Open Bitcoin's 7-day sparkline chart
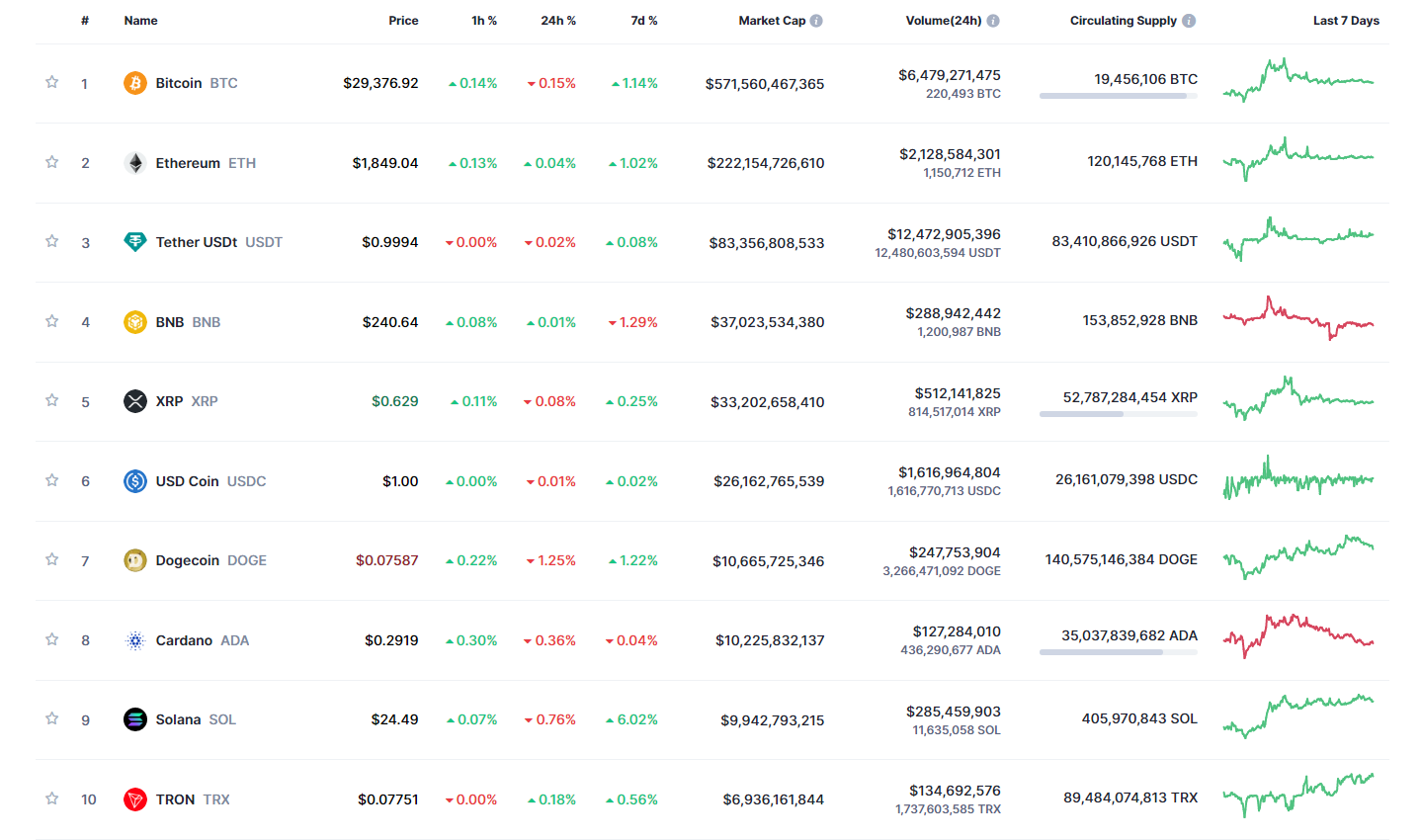The width and height of the screenshot is (1421, 840). pyautogui.click(x=1298, y=81)
